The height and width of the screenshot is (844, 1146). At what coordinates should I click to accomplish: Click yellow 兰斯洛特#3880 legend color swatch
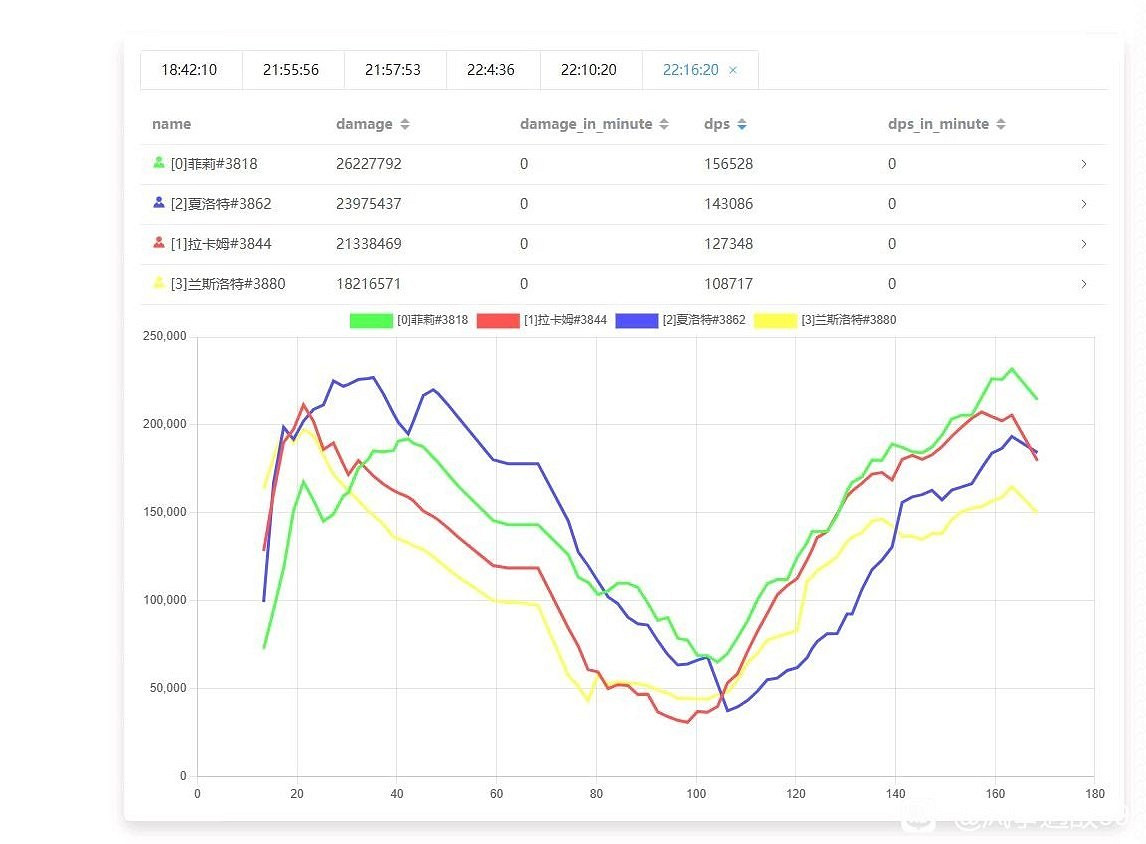pyautogui.click(x=775, y=321)
